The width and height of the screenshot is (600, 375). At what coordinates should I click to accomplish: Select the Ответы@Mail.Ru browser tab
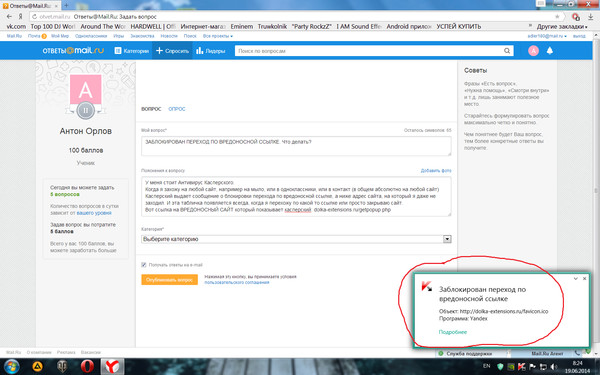pyautogui.click(x=31, y=6)
